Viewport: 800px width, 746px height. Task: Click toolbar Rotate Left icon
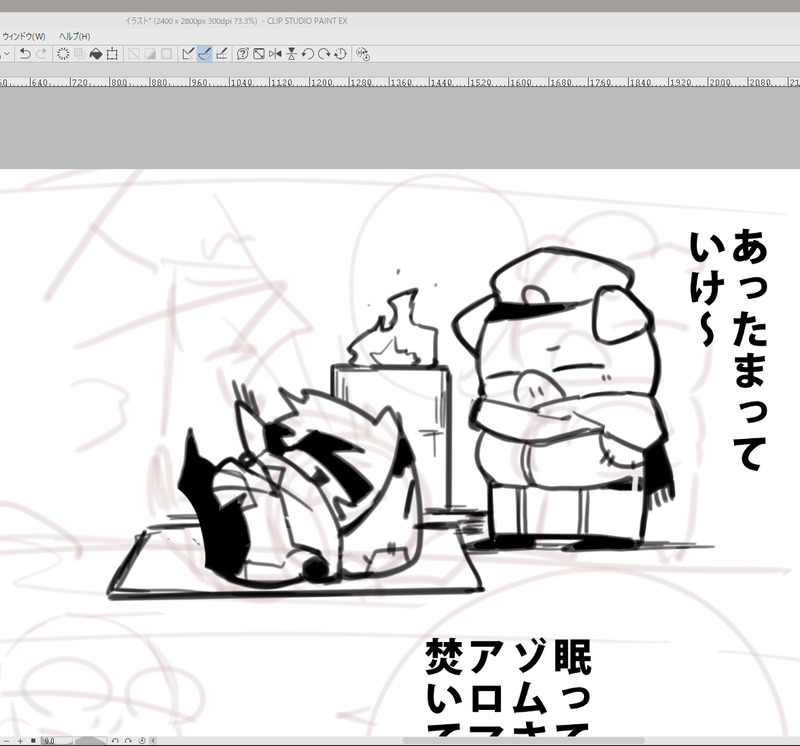(308, 54)
